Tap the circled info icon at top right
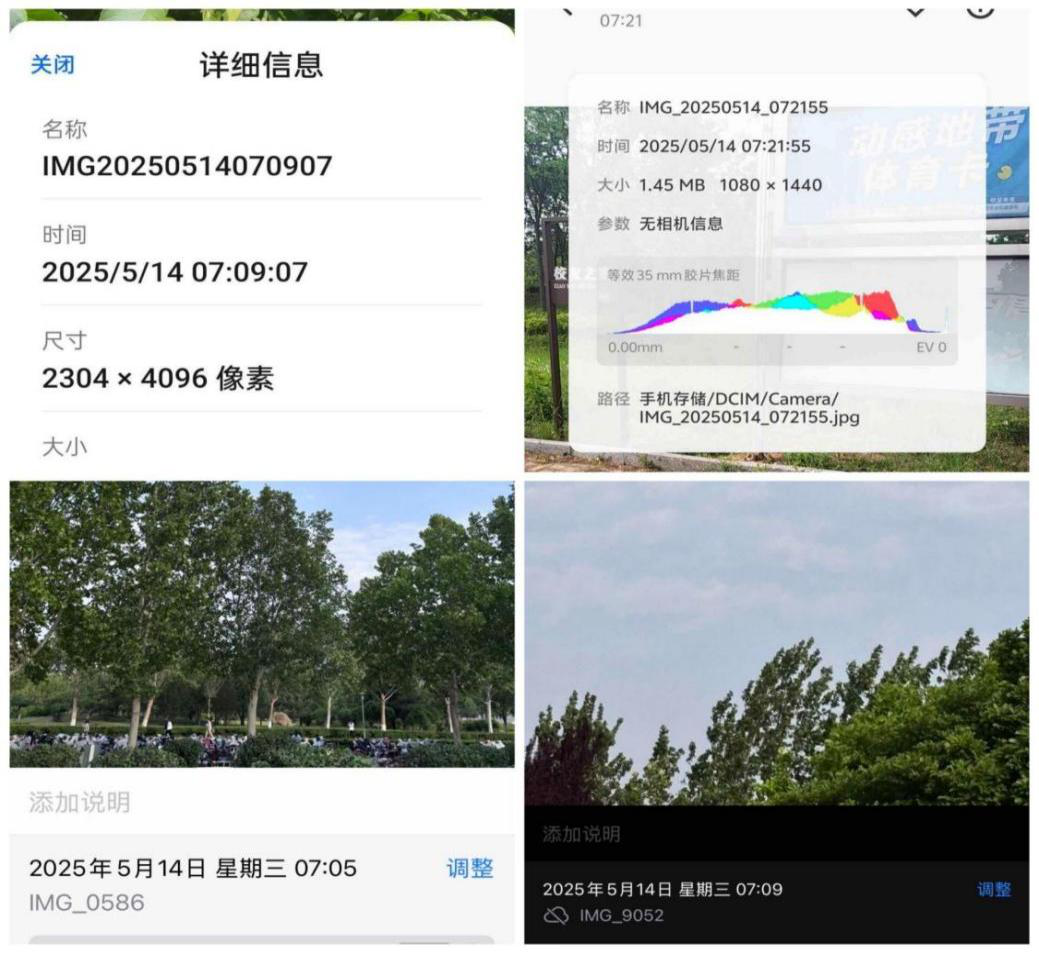The height and width of the screenshot is (953, 1039). click(980, 8)
